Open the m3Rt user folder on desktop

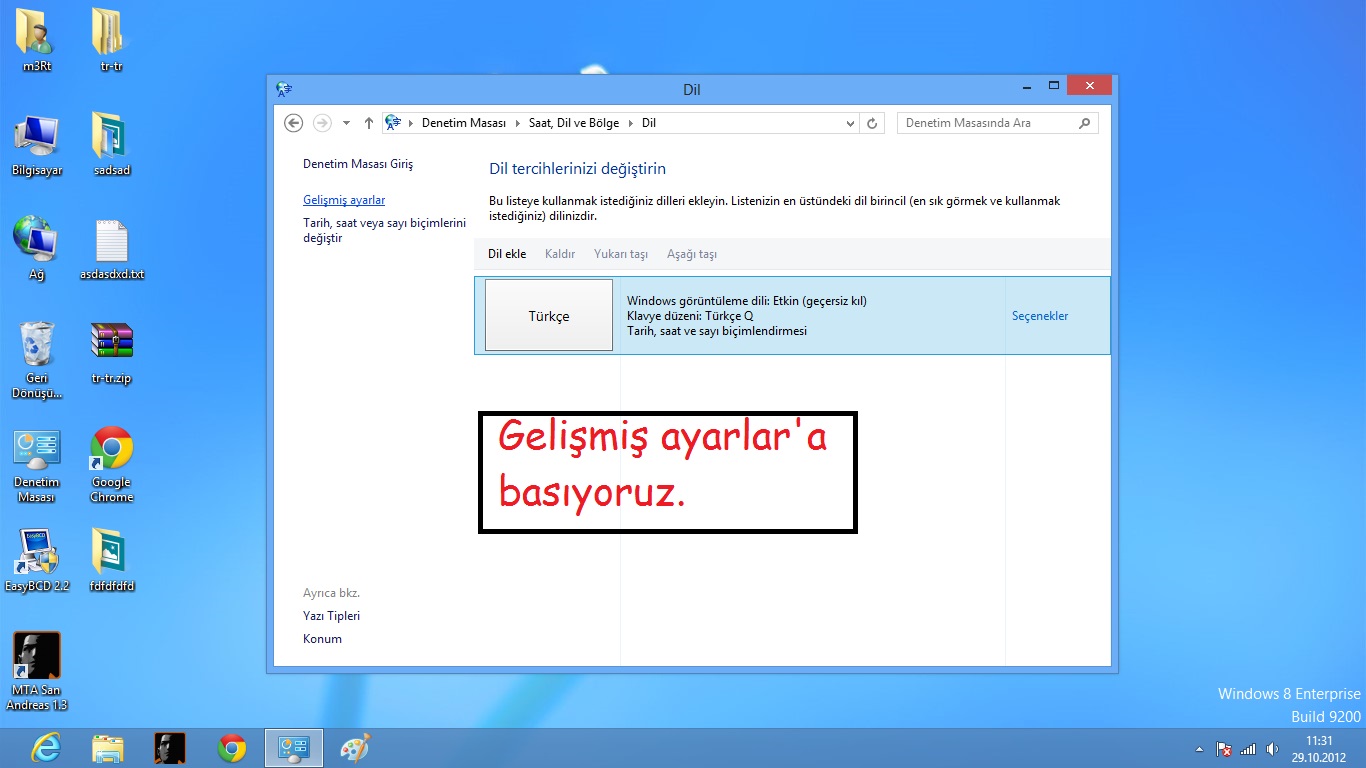tap(37, 40)
